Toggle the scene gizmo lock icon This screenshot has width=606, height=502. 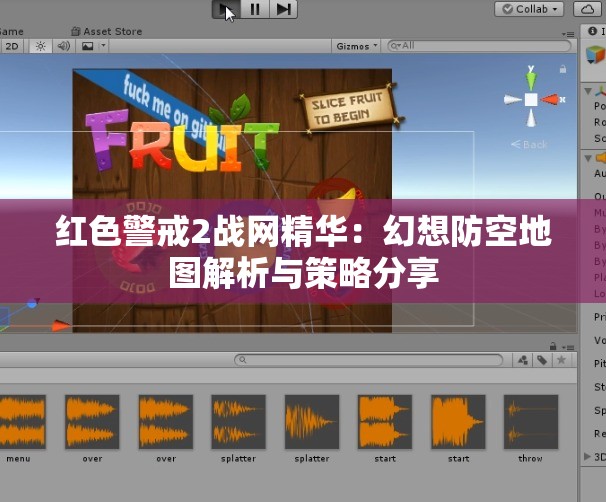(x=563, y=69)
